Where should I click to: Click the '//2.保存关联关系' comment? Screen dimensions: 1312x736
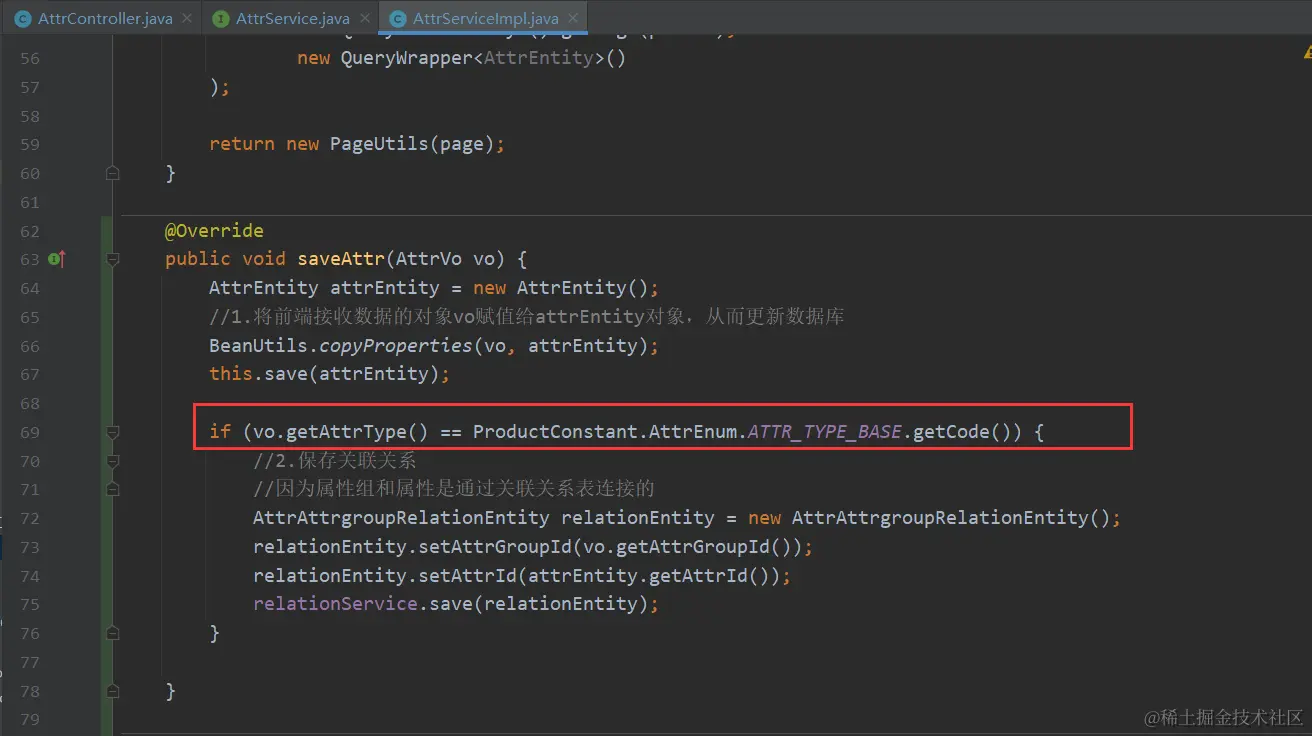click(x=334, y=461)
